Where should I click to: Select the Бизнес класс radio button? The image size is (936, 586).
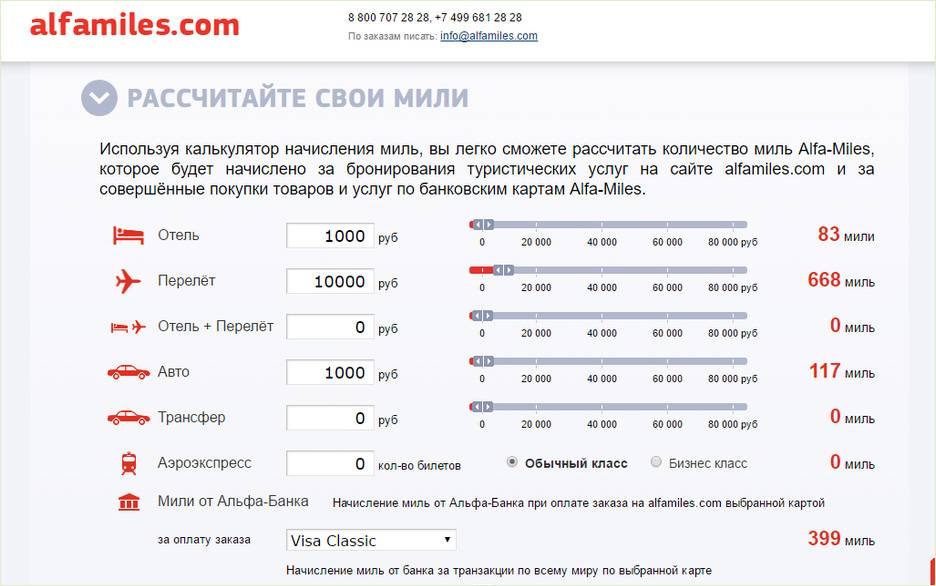coord(656,463)
